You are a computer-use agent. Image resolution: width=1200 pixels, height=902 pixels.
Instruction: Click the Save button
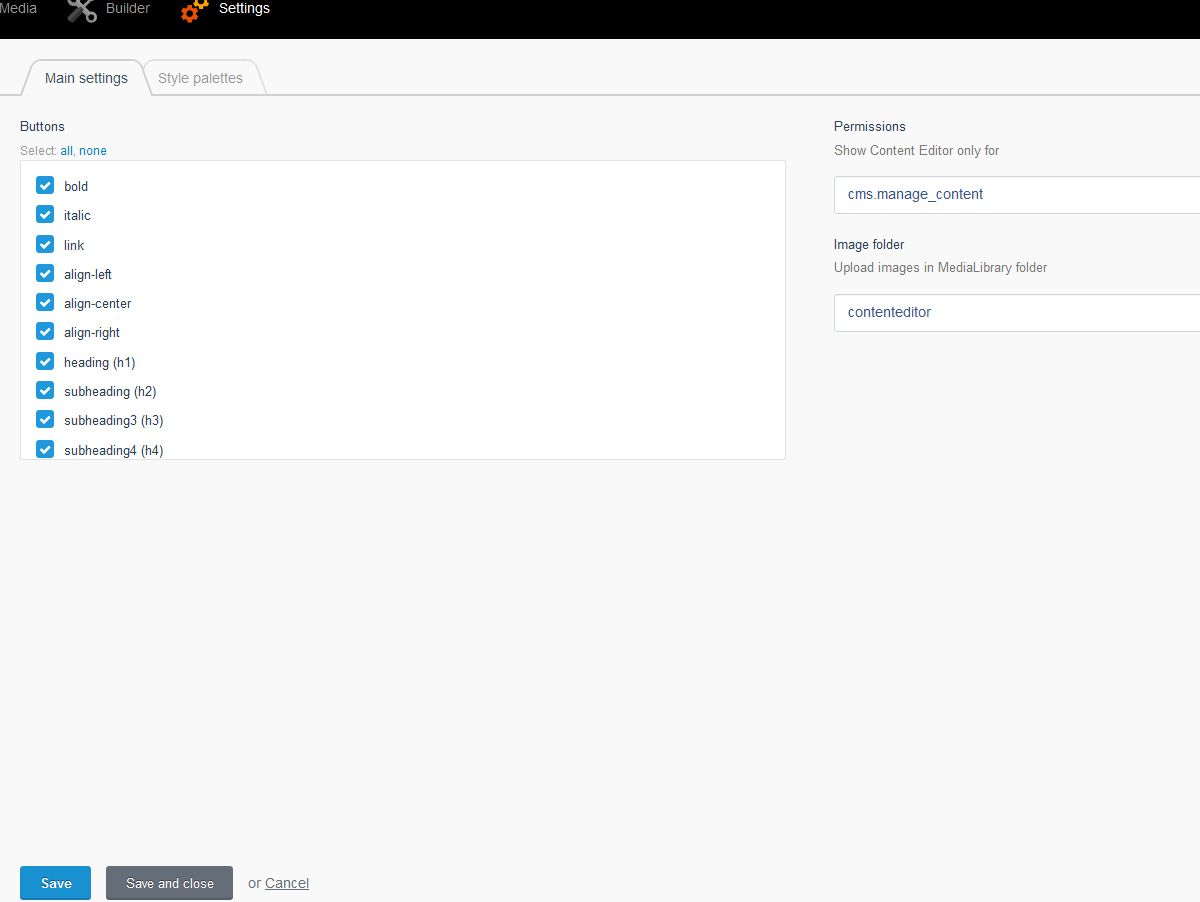point(56,883)
